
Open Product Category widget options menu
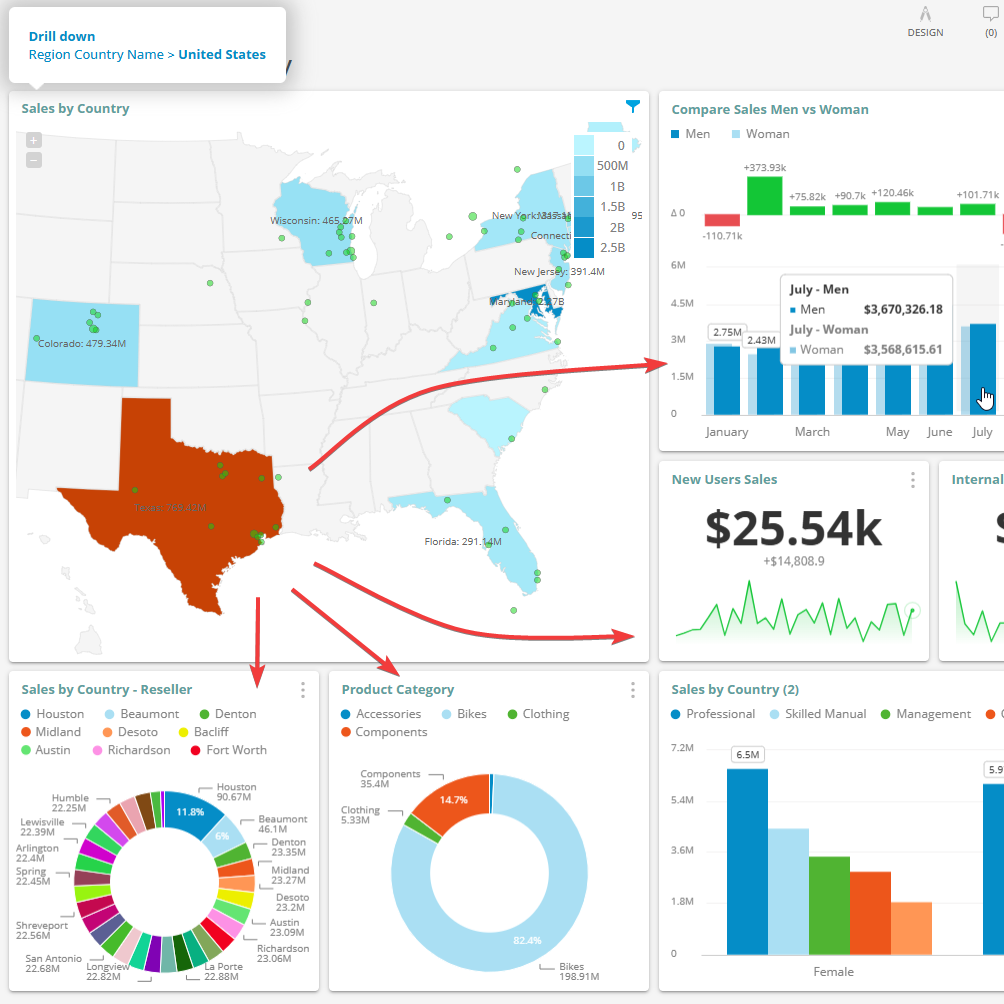coord(632,690)
